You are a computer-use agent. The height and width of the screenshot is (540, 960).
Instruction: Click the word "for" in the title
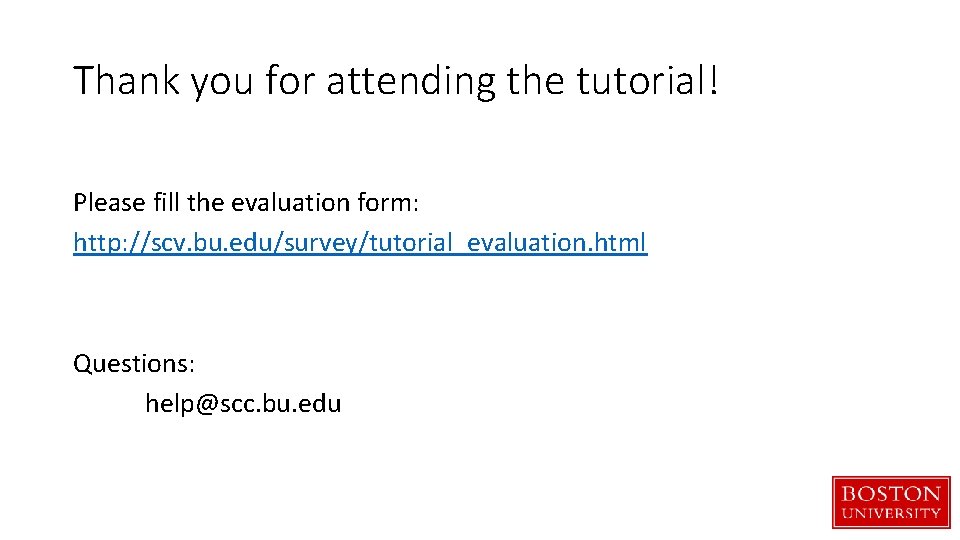pyautogui.click(x=290, y=81)
